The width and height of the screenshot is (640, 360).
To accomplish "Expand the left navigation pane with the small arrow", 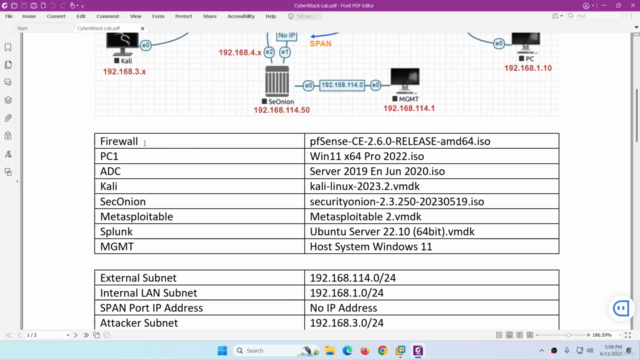I will [x=17, y=181].
